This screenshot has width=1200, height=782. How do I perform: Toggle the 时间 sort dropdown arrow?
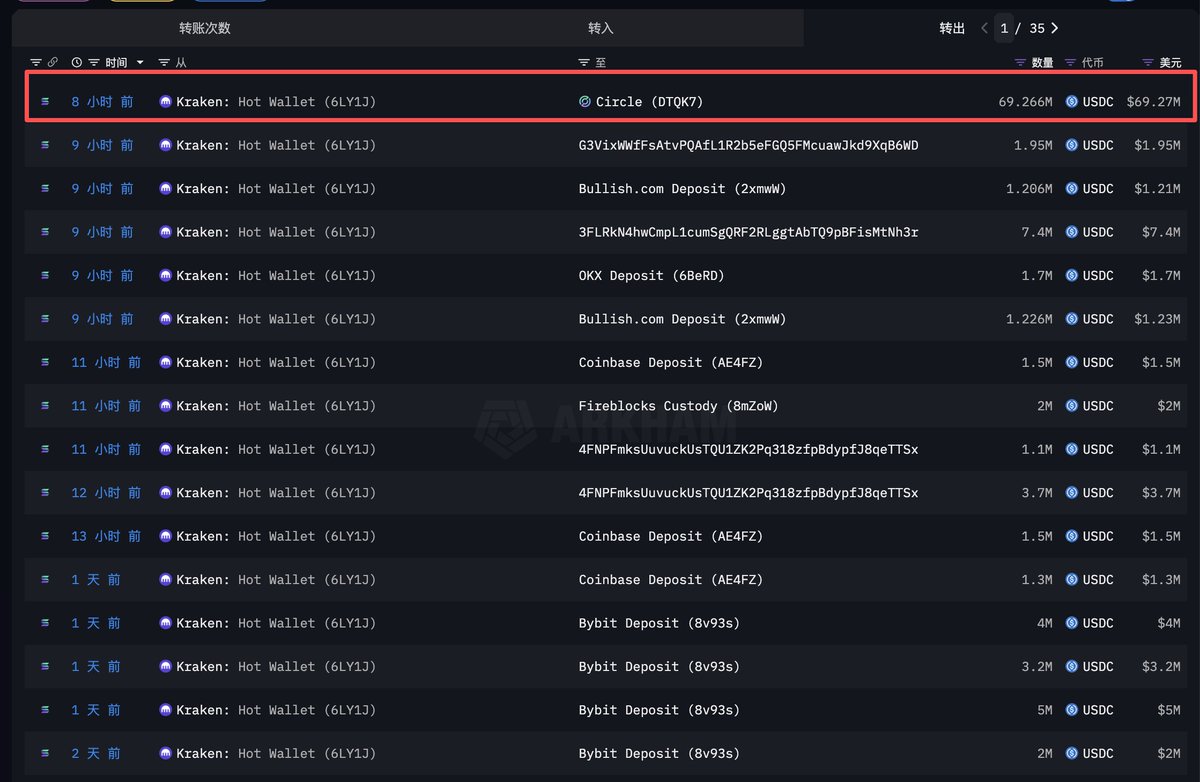tap(140, 62)
